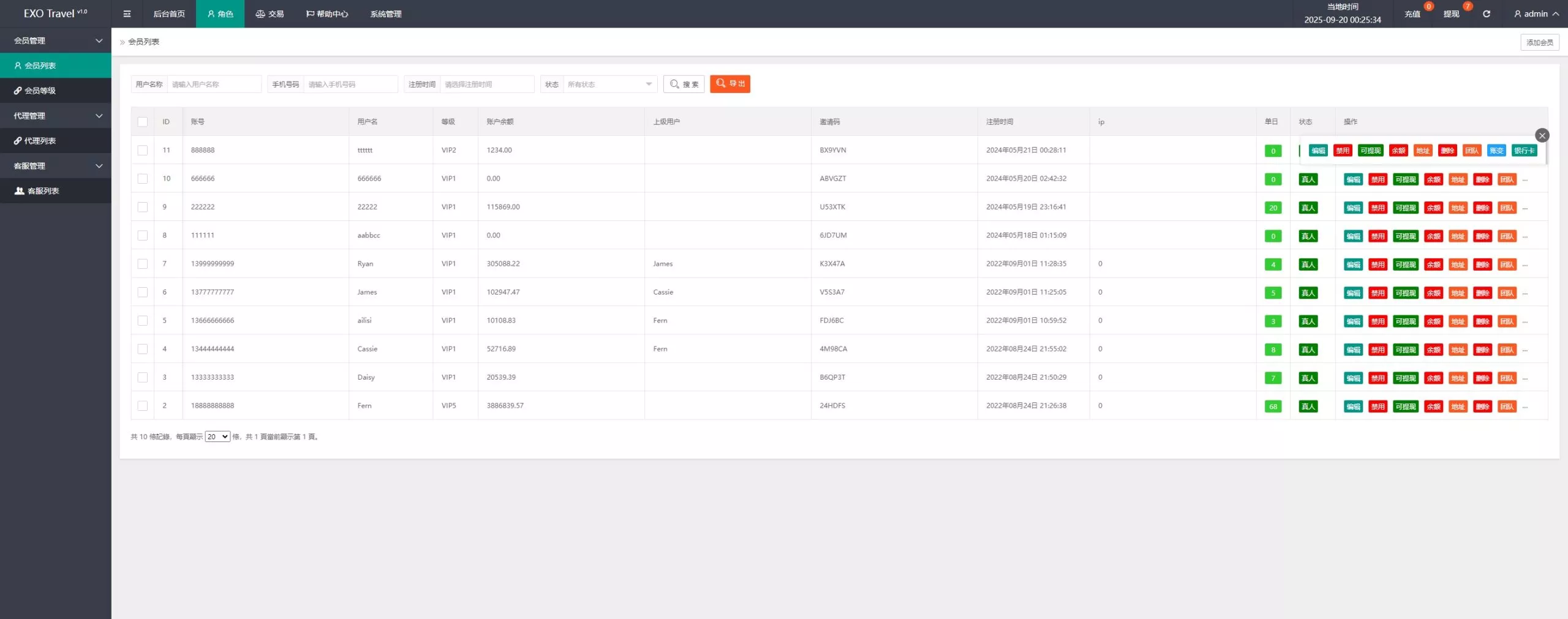The image size is (1568, 619).
Task: Tick the select-all checkbox in table header
Action: [143, 122]
